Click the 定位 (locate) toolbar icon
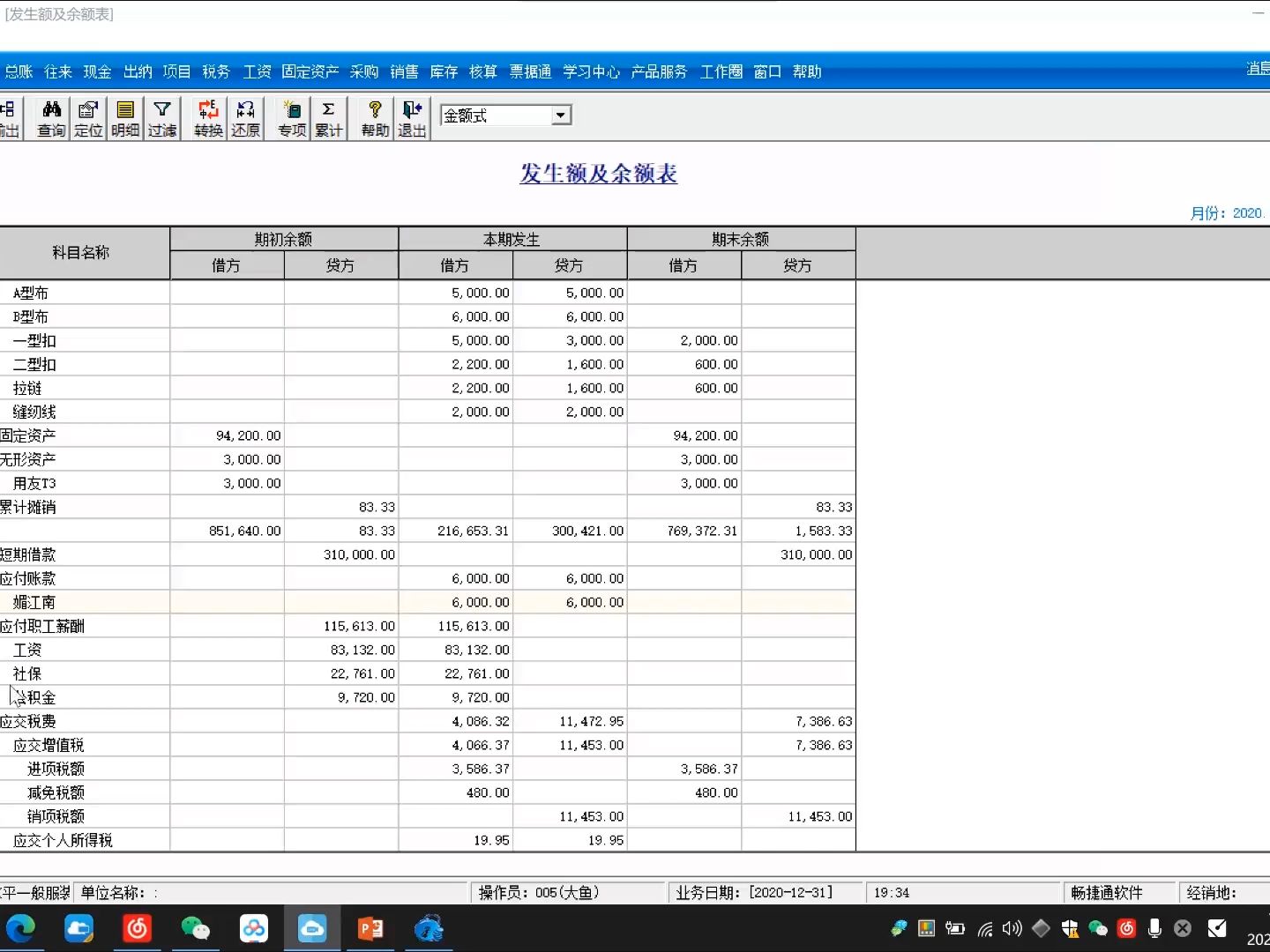The height and width of the screenshot is (952, 1270). [x=87, y=118]
